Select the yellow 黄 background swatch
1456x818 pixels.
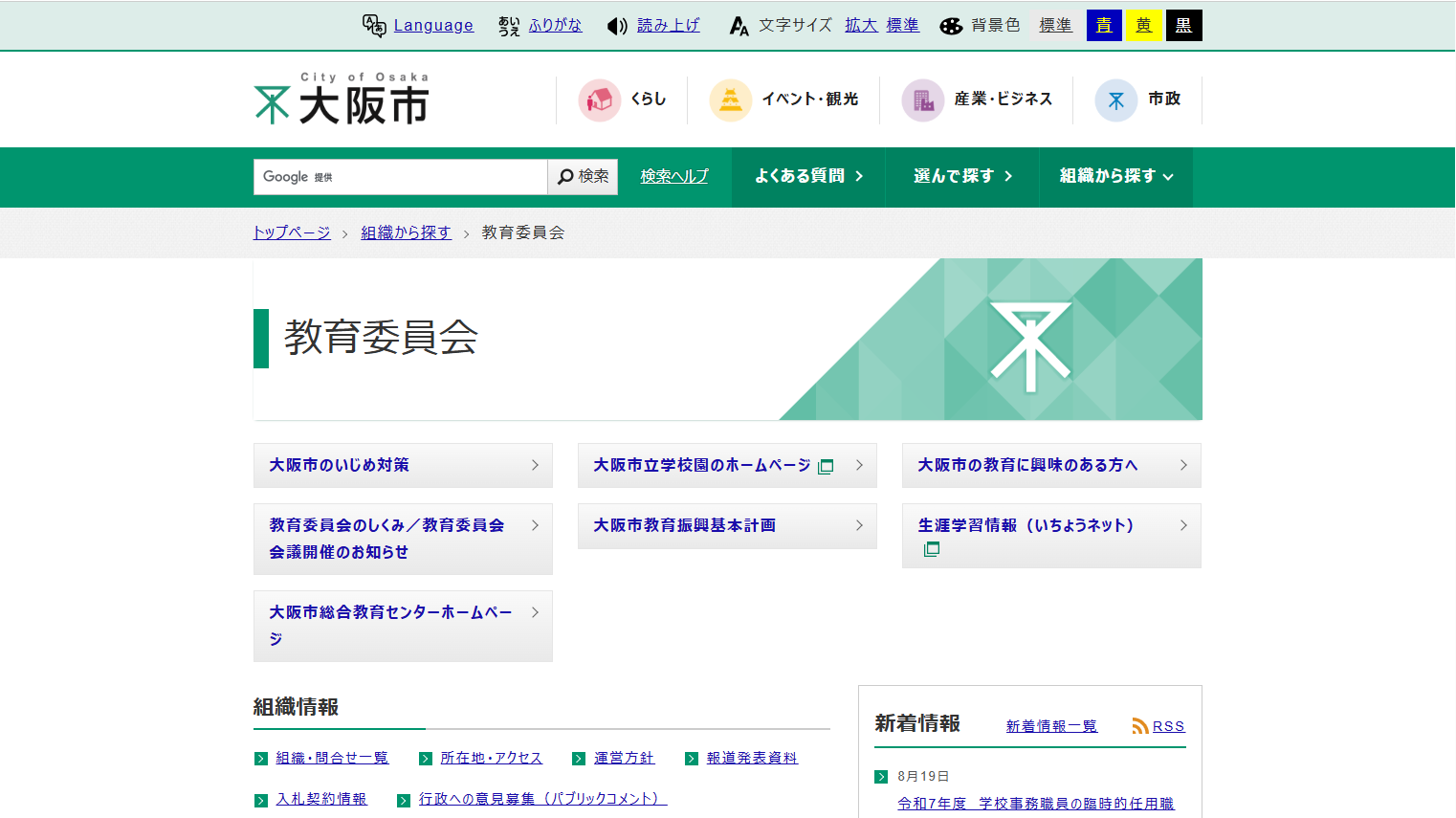tap(1144, 26)
